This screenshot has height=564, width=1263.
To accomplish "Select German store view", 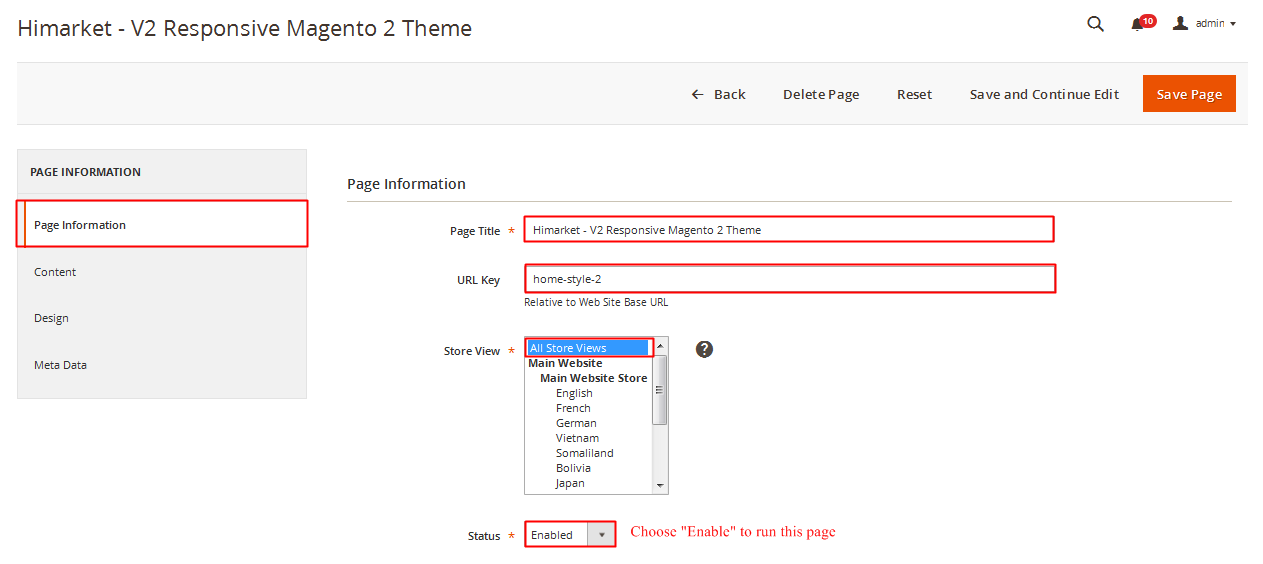I will [x=576, y=423].
